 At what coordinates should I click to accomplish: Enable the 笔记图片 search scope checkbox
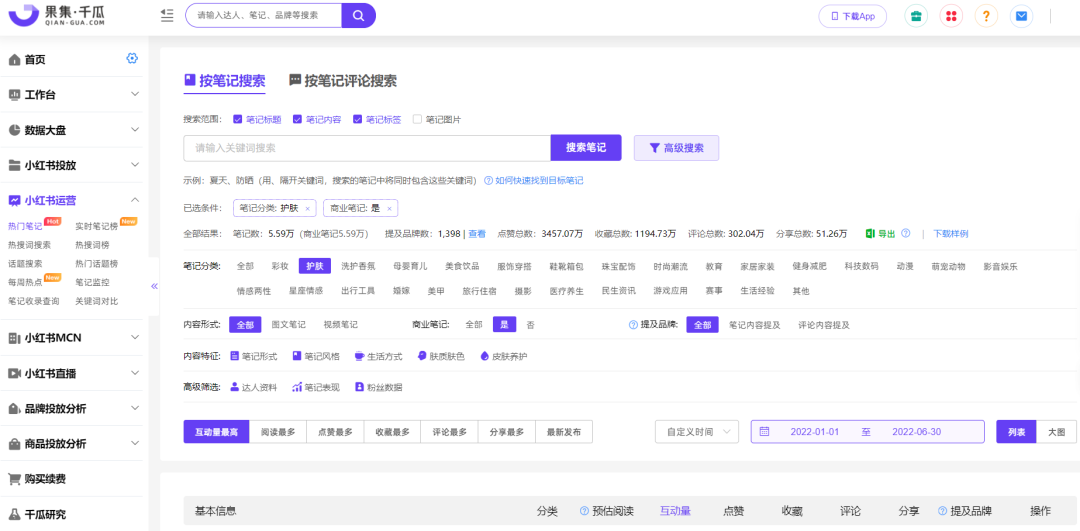pyautogui.click(x=417, y=119)
